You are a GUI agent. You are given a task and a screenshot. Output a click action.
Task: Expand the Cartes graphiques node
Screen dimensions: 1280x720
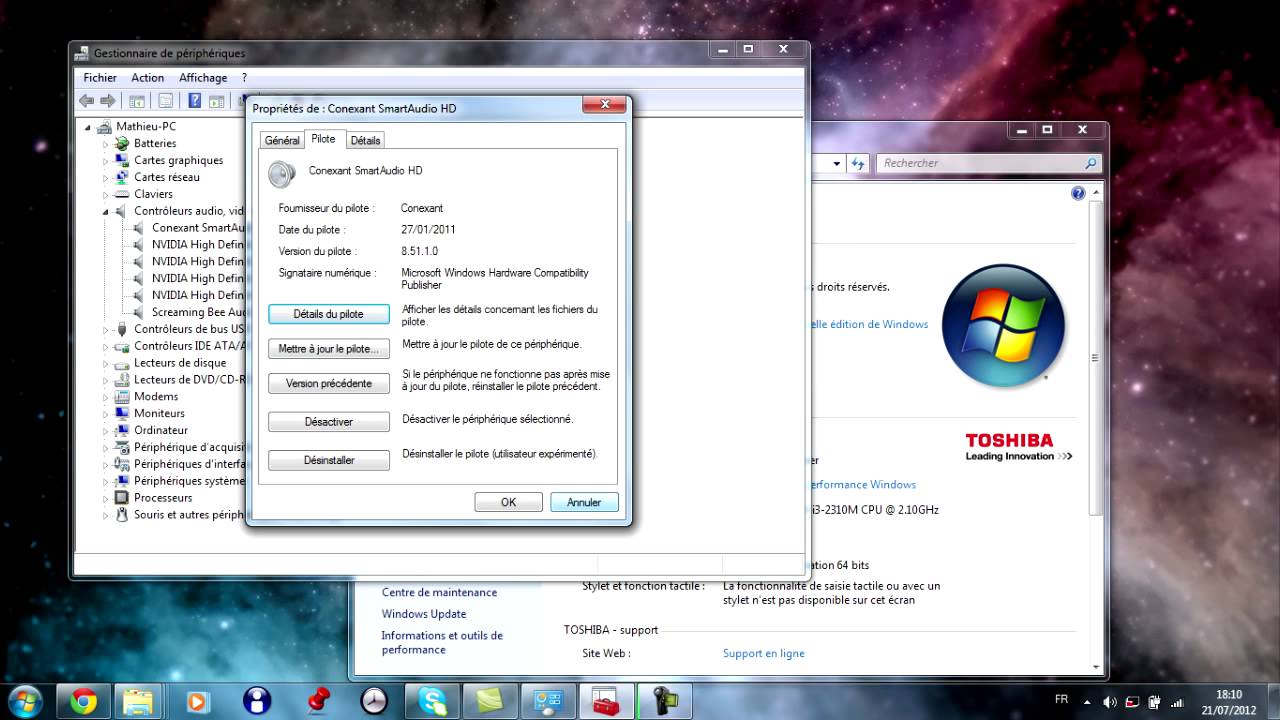105,161
